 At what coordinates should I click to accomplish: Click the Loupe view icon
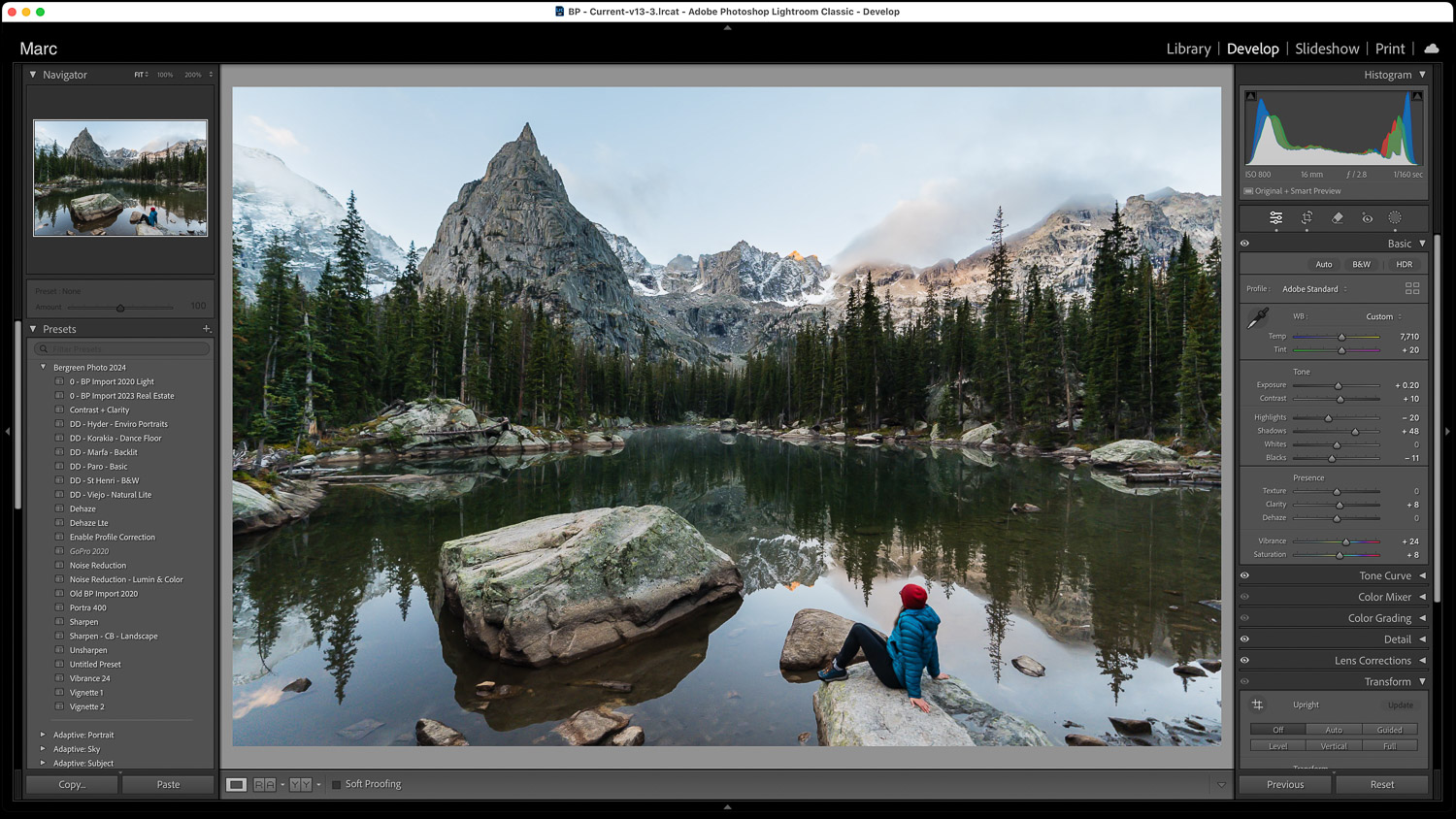236,784
